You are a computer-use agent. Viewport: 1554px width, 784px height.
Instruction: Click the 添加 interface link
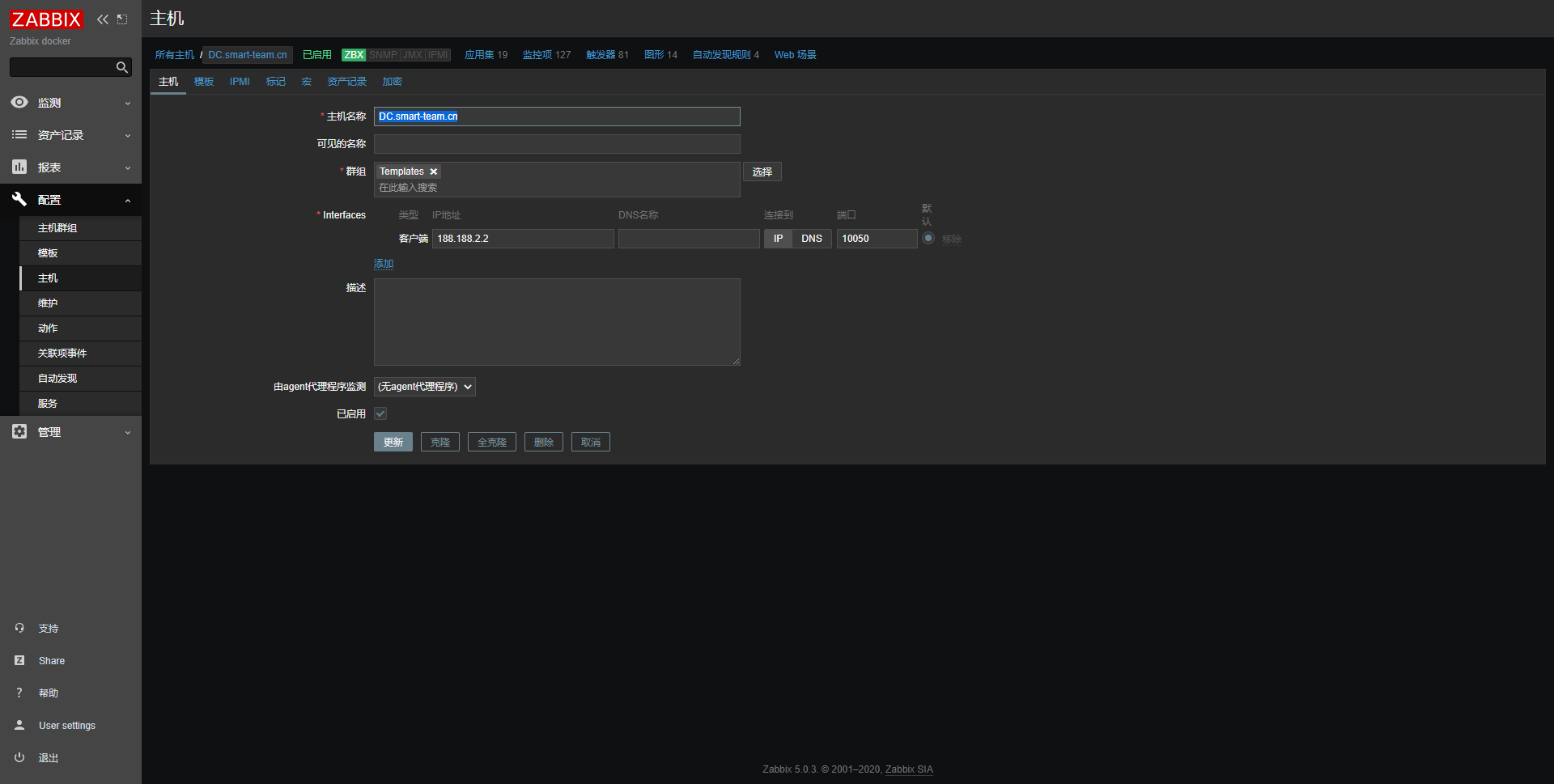pyautogui.click(x=384, y=264)
